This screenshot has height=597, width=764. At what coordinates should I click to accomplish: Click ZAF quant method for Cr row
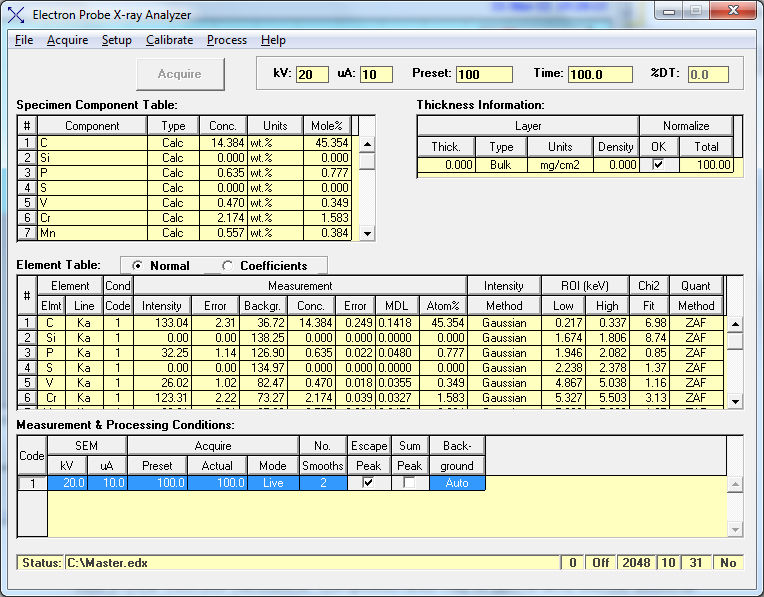696,398
